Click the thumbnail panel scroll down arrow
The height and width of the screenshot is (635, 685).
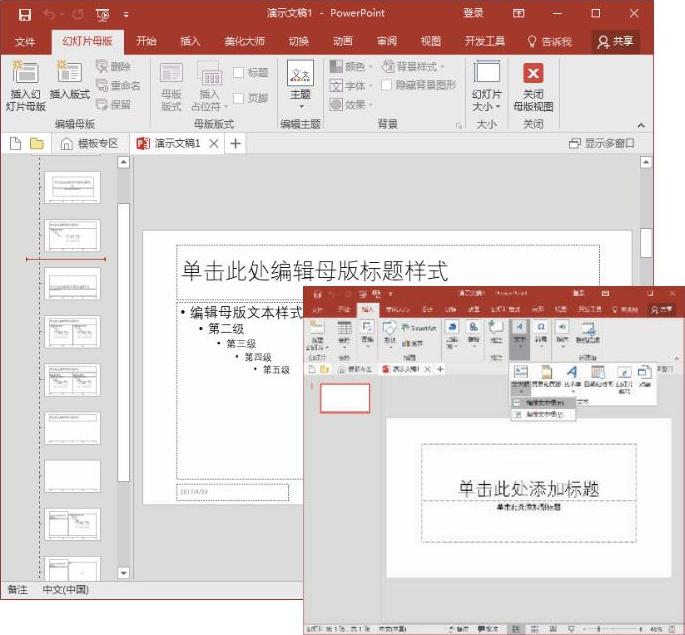[x=124, y=573]
